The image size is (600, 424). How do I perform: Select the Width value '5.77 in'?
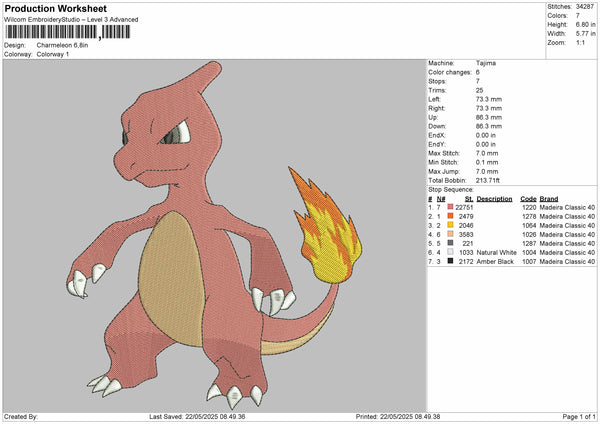[x=585, y=34]
